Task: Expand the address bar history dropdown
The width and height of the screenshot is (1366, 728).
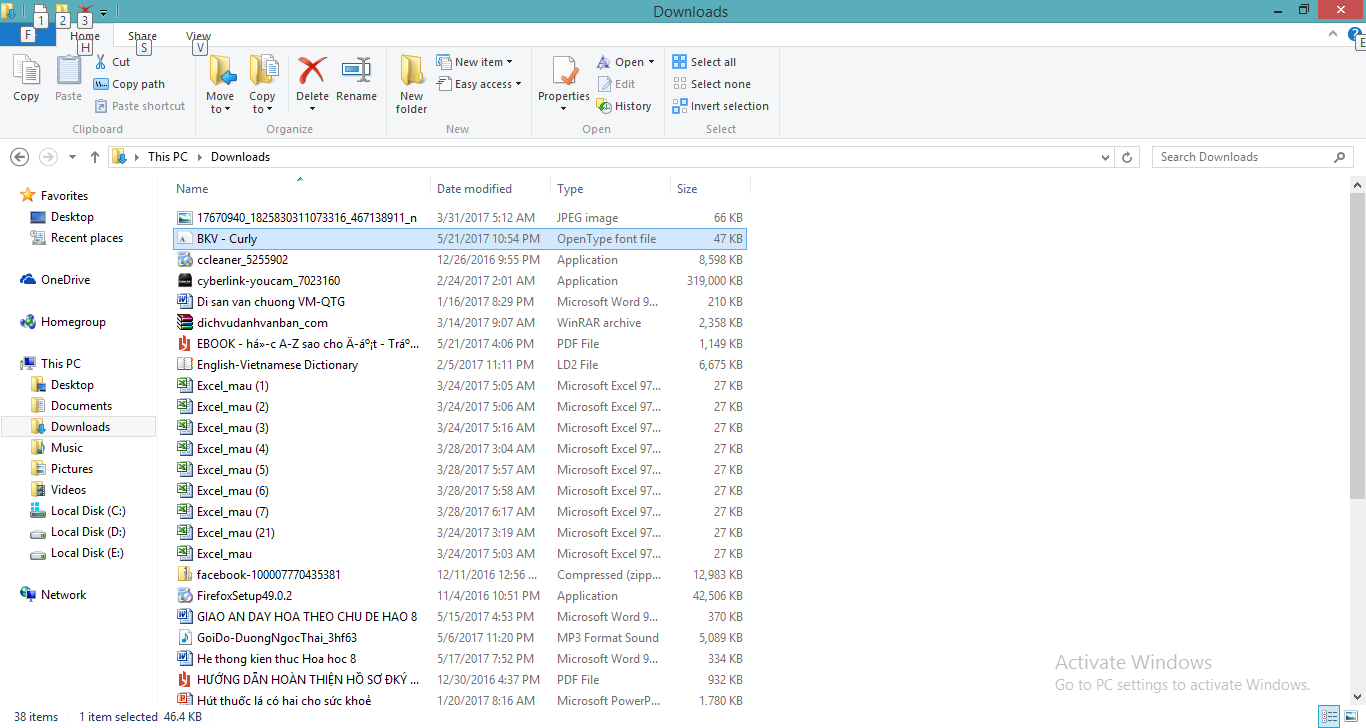Action: pyautogui.click(x=1105, y=157)
